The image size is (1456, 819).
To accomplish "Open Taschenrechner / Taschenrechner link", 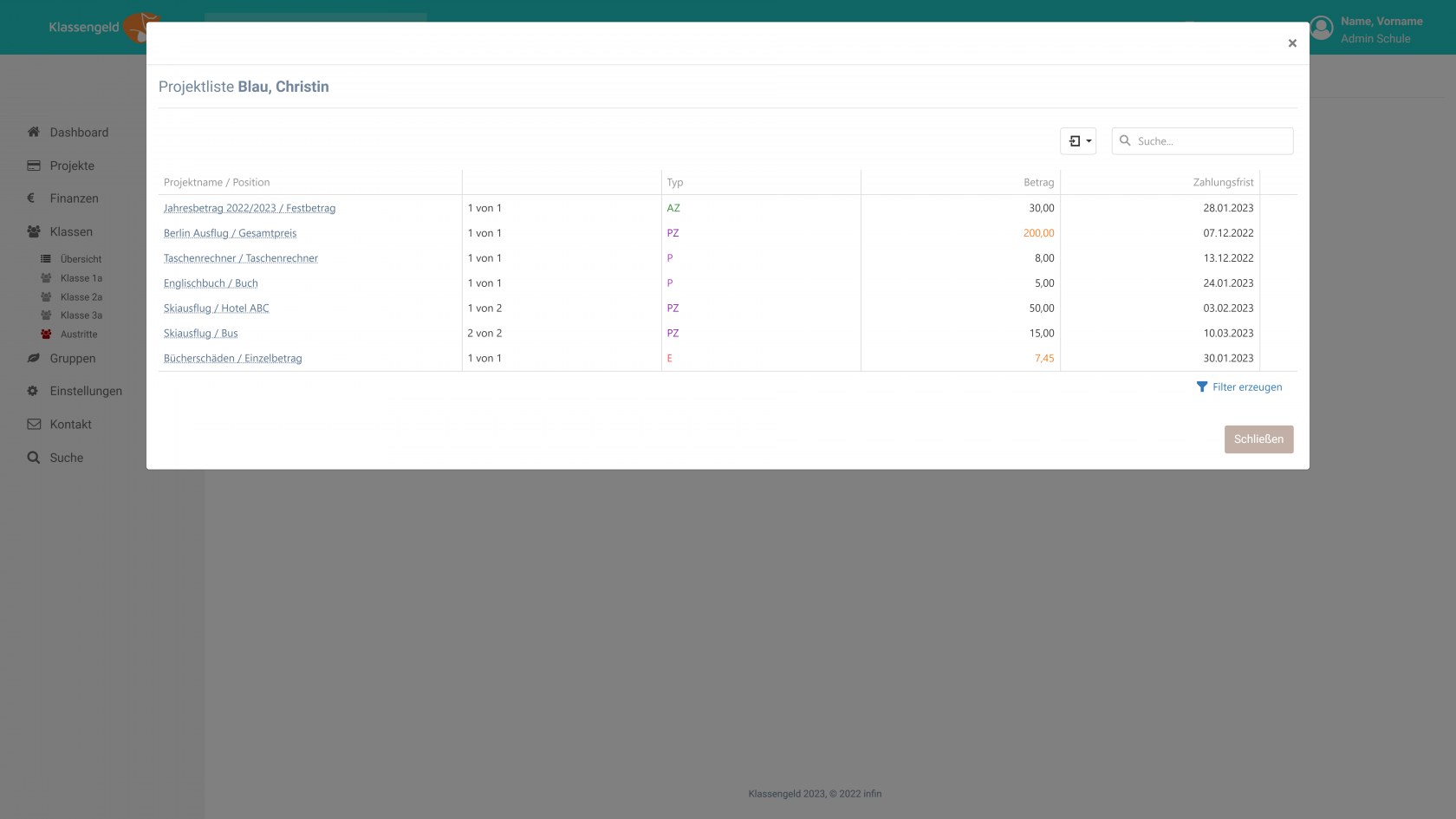I will (241, 258).
